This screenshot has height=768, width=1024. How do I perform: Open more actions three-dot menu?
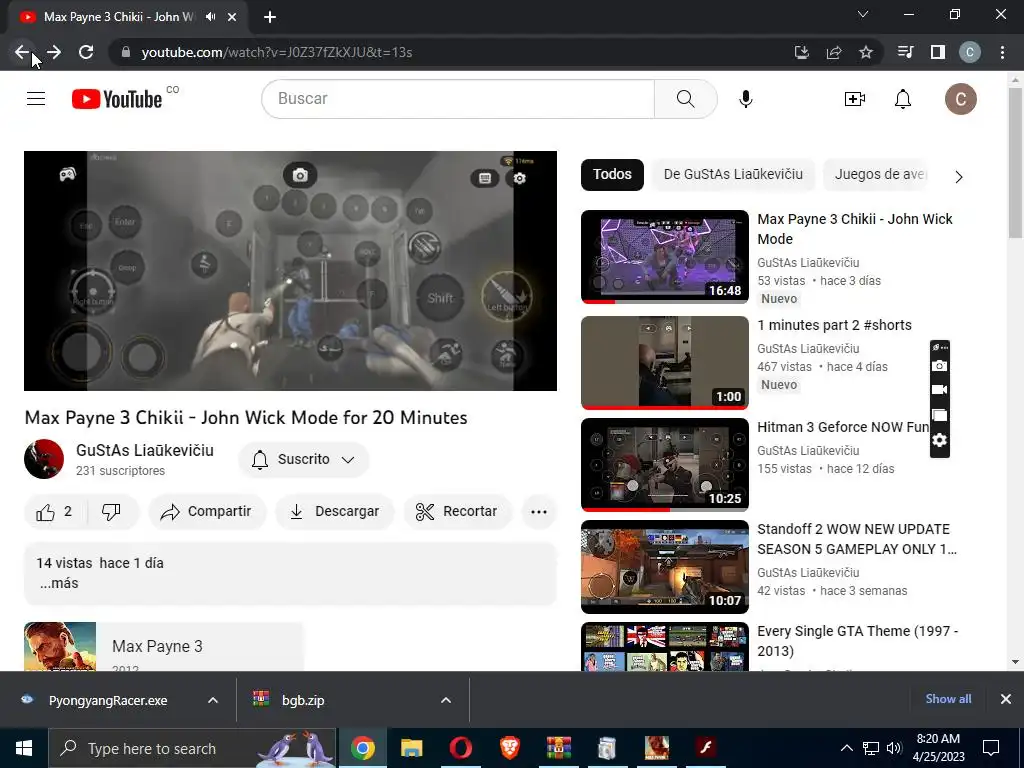click(x=539, y=512)
